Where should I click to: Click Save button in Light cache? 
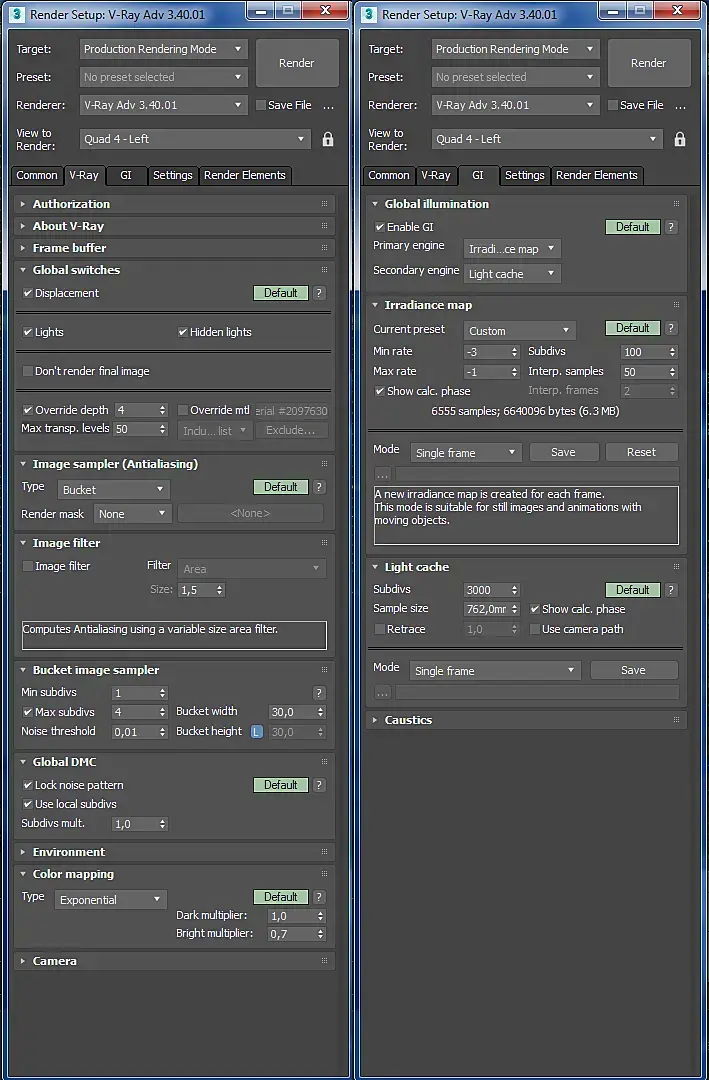633,670
